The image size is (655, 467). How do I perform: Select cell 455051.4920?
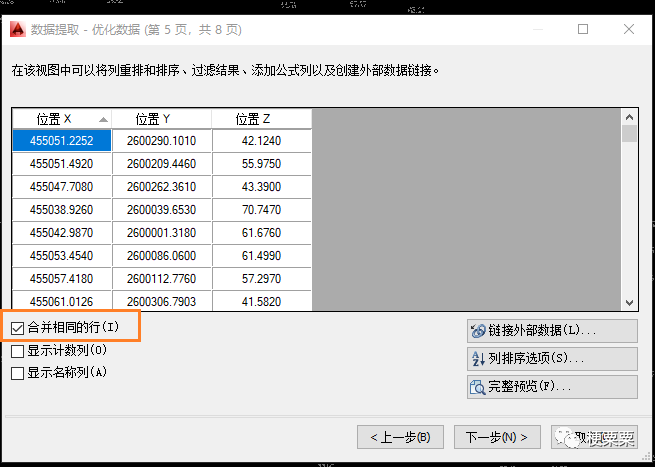point(62,164)
